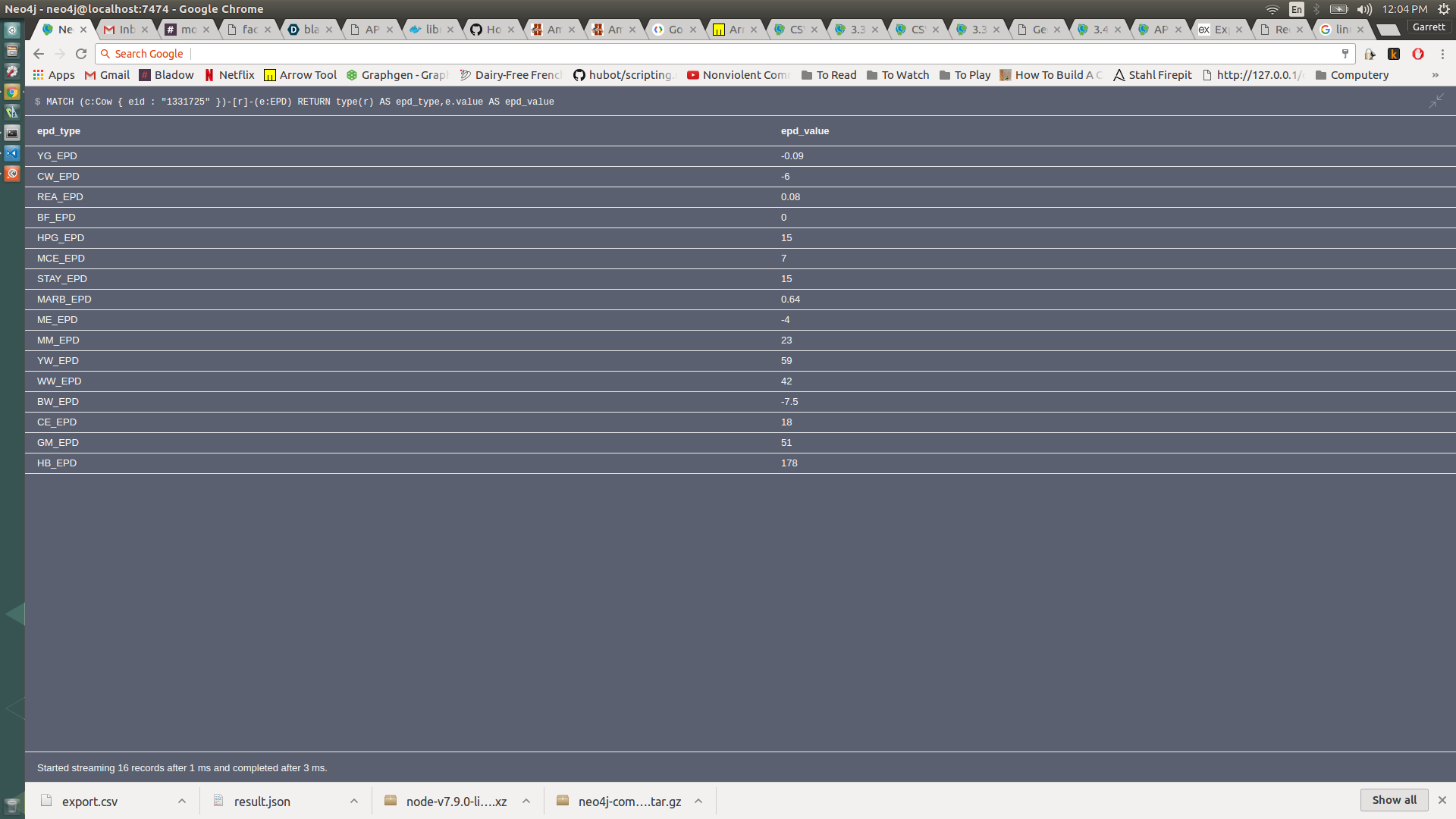
Task: Expand options for the export.csv download
Action: click(182, 801)
